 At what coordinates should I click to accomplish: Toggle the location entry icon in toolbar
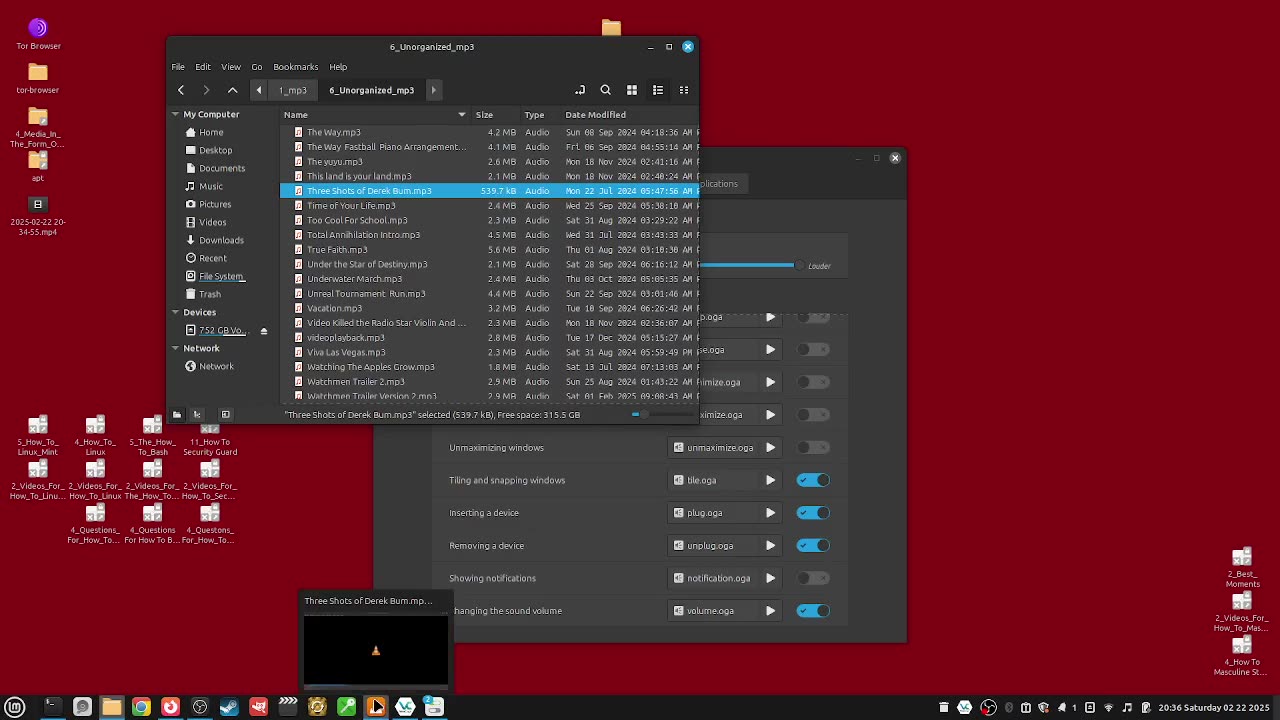[x=580, y=90]
